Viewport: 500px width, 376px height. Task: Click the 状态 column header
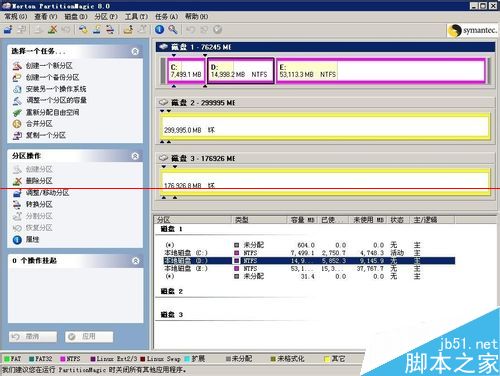pos(399,220)
